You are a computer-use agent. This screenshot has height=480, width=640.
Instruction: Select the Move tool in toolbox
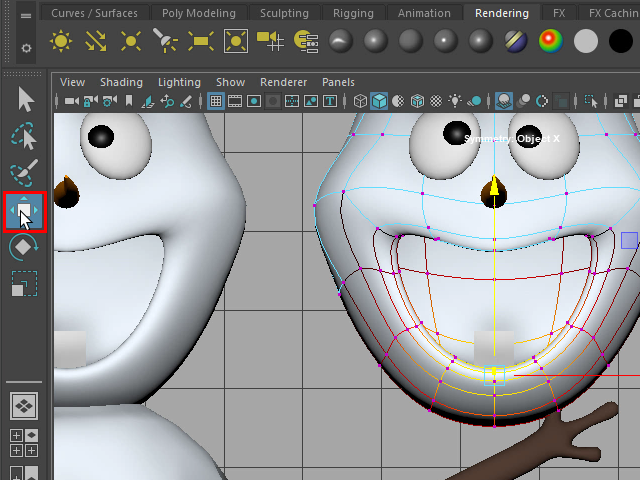[25, 210]
